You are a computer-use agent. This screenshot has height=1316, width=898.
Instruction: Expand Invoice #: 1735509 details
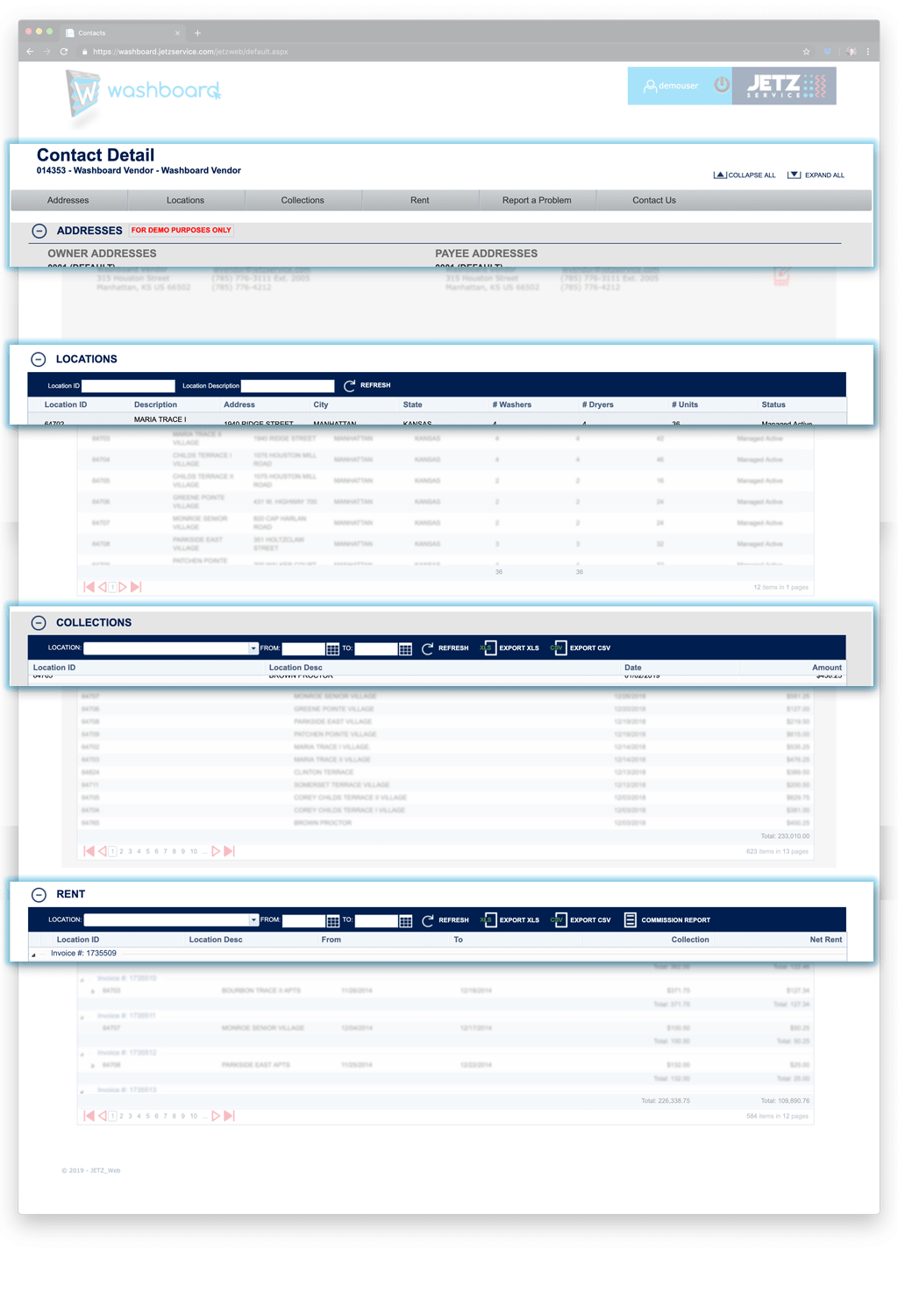click(32, 953)
